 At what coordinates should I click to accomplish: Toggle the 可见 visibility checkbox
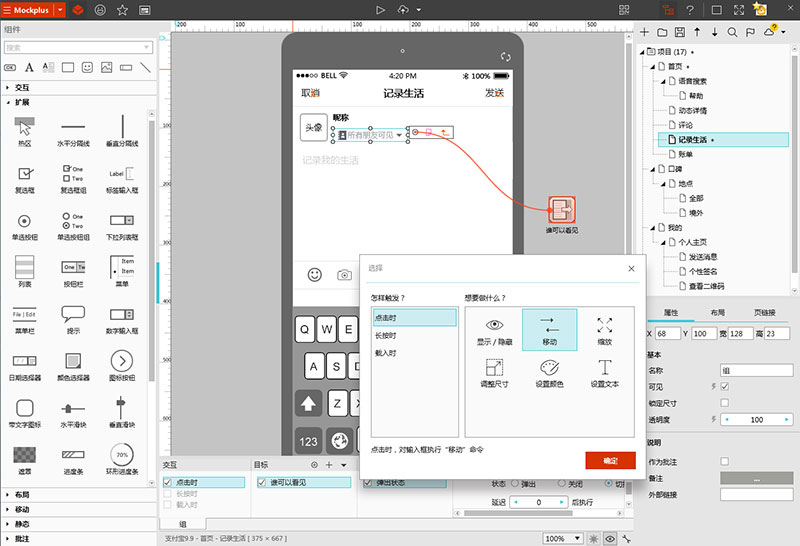pyautogui.click(x=725, y=387)
